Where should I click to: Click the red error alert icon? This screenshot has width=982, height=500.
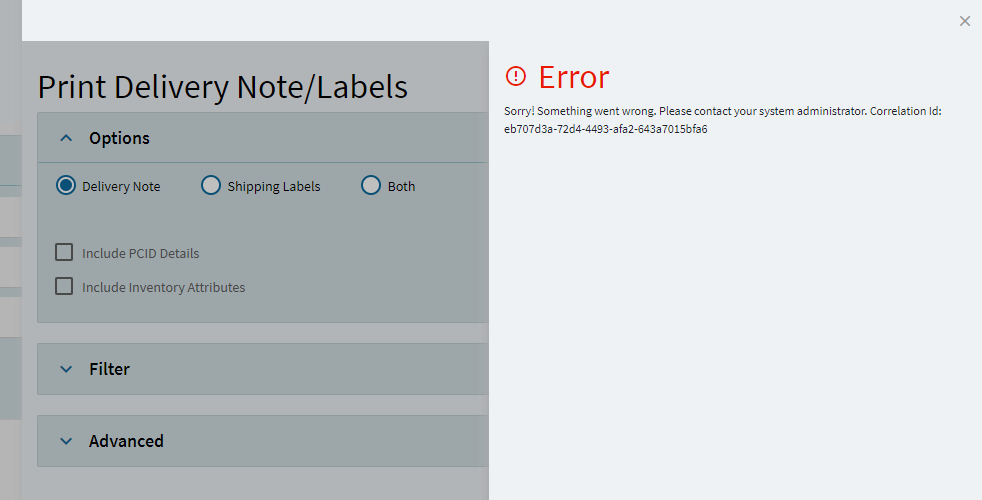pyautogui.click(x=515, y=76)
